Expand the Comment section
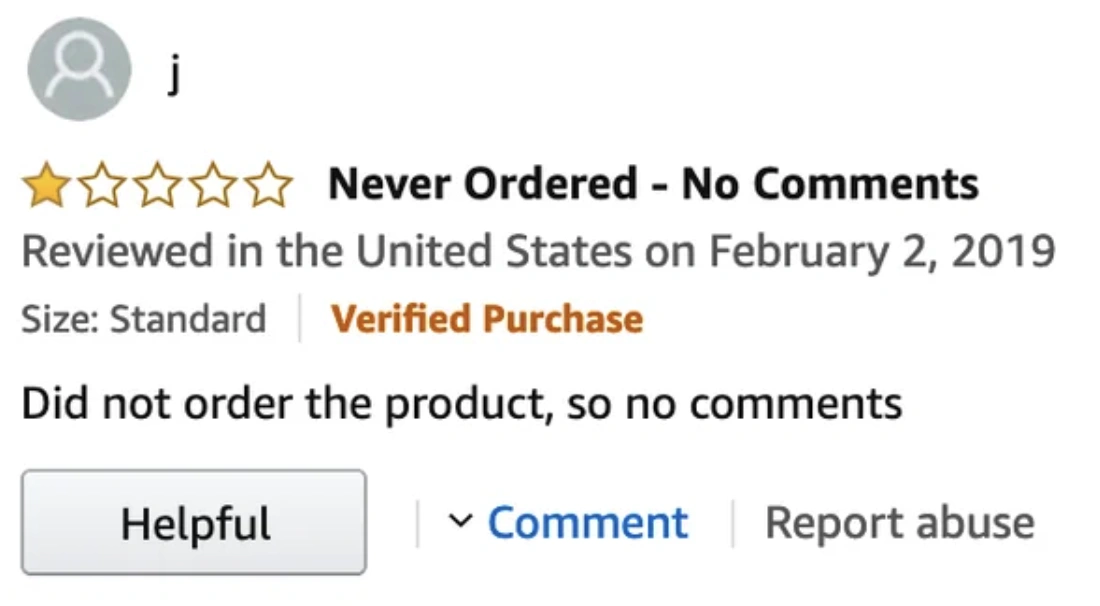The width and height of the screenshot is (1100, 606). [588, 521]
